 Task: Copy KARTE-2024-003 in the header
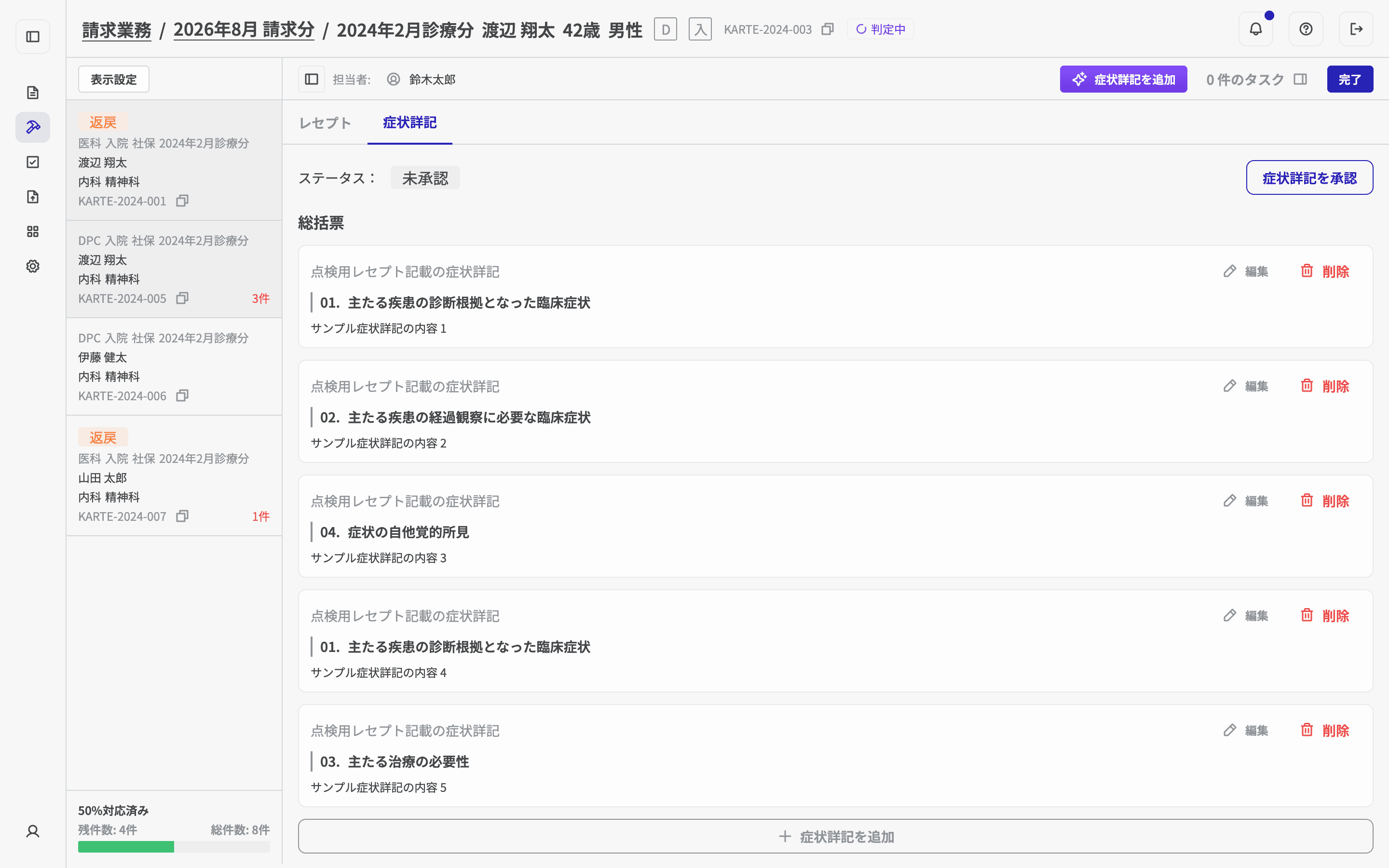(x=828, y=29)
